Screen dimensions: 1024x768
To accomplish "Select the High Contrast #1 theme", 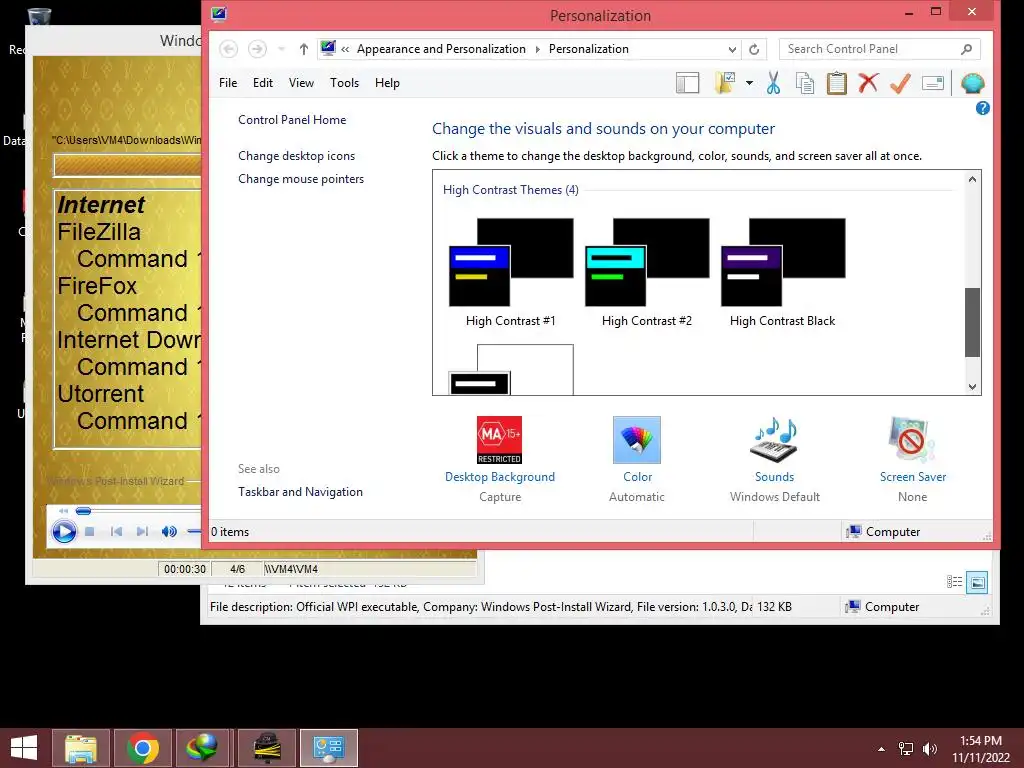I will coord(511,272).
